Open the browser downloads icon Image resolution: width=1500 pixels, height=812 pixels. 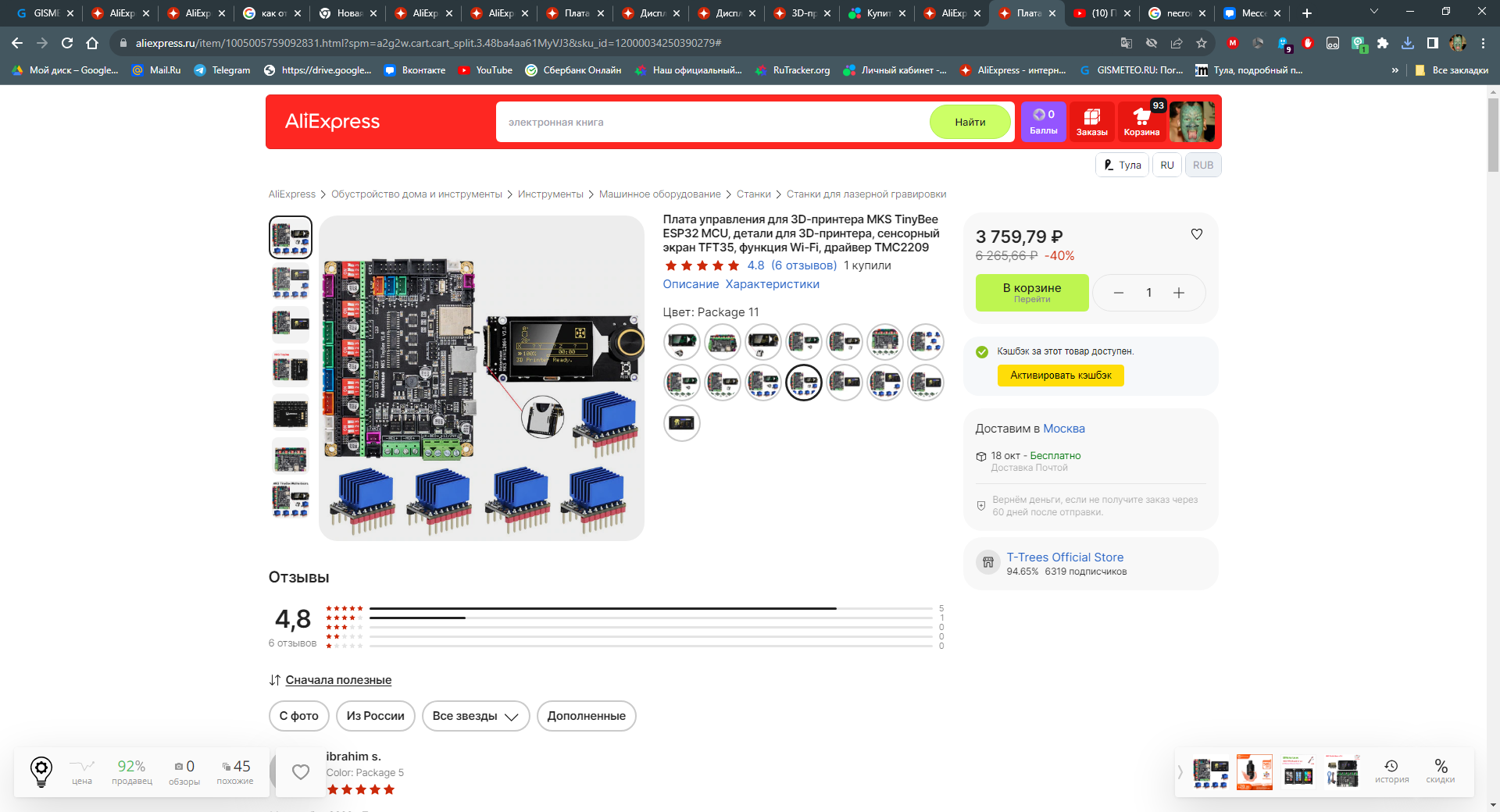[1408, 43]
